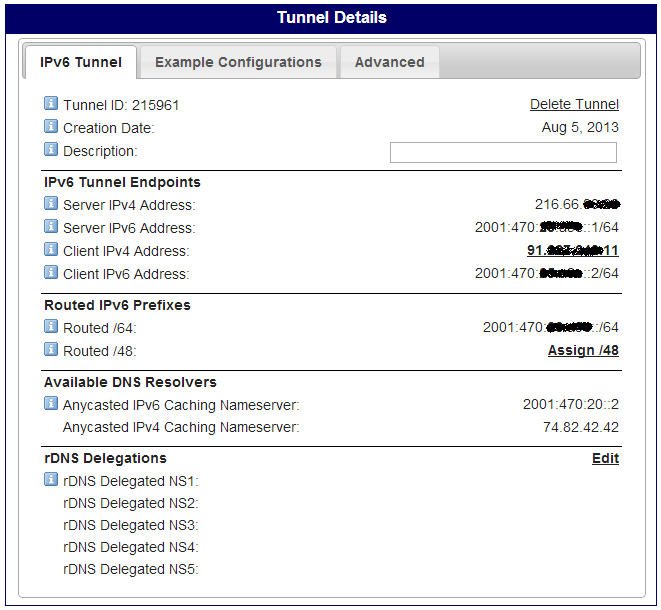
Task: Click the Delete Tunnel link
Action: [574, 104]
